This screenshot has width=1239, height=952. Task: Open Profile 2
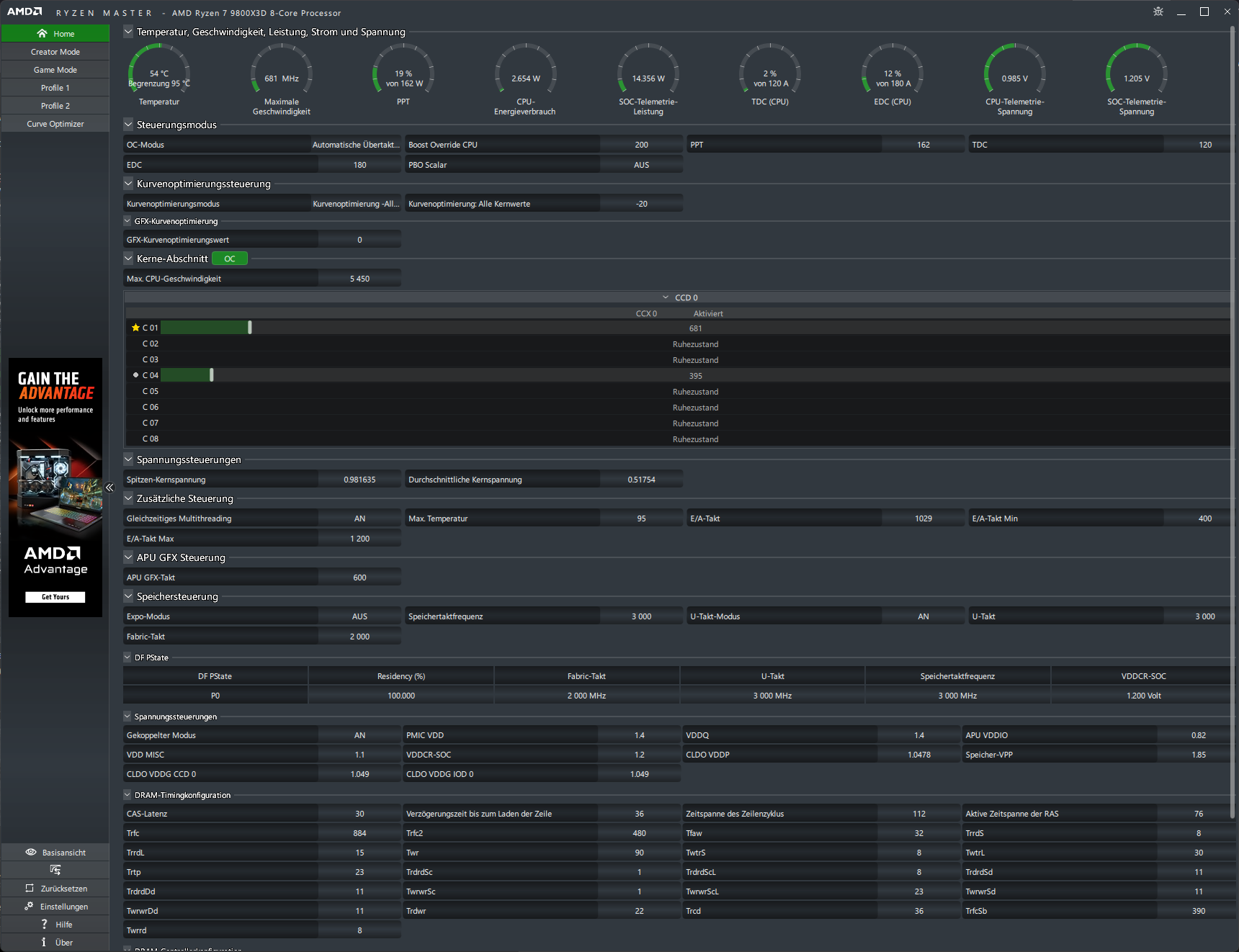(55, 106)
